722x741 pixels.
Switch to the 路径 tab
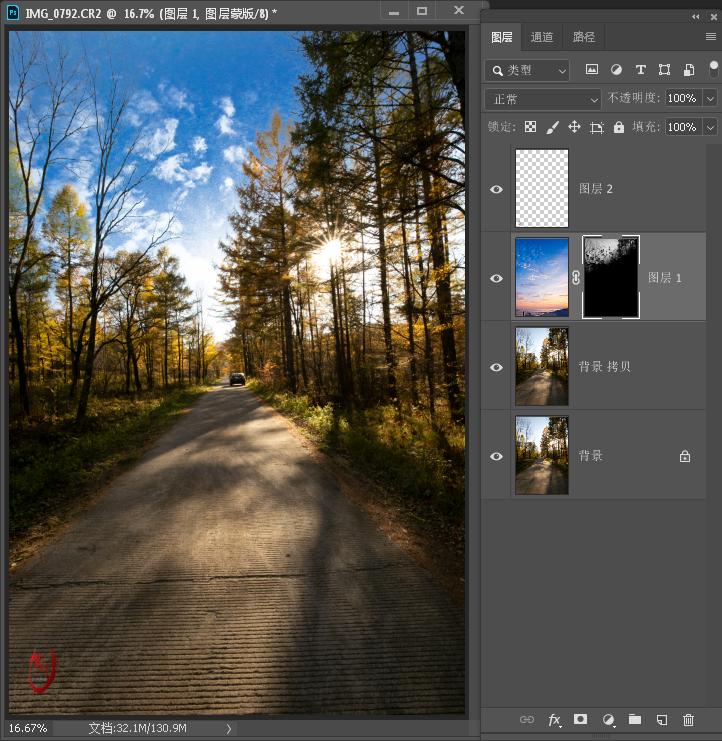click(583, 37)
